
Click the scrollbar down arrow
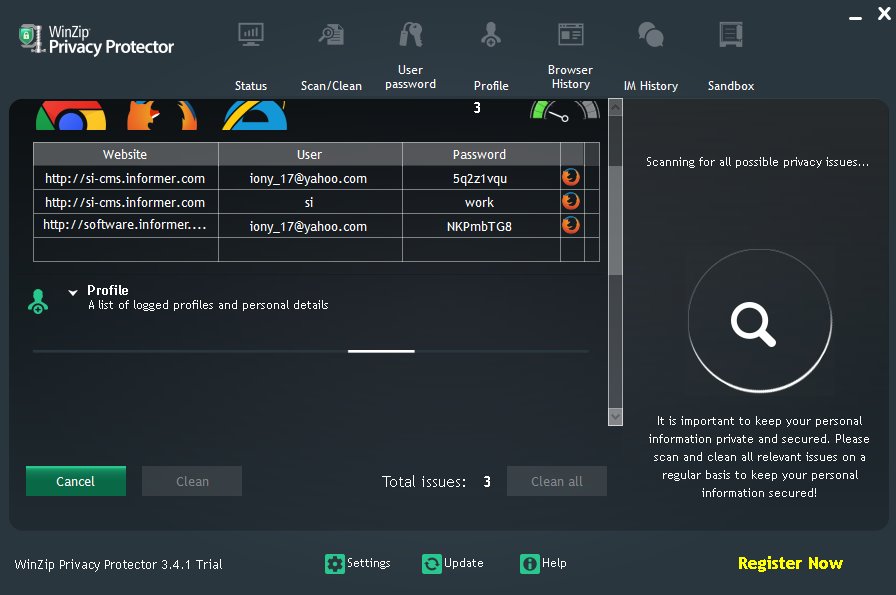tap(615, 417)
